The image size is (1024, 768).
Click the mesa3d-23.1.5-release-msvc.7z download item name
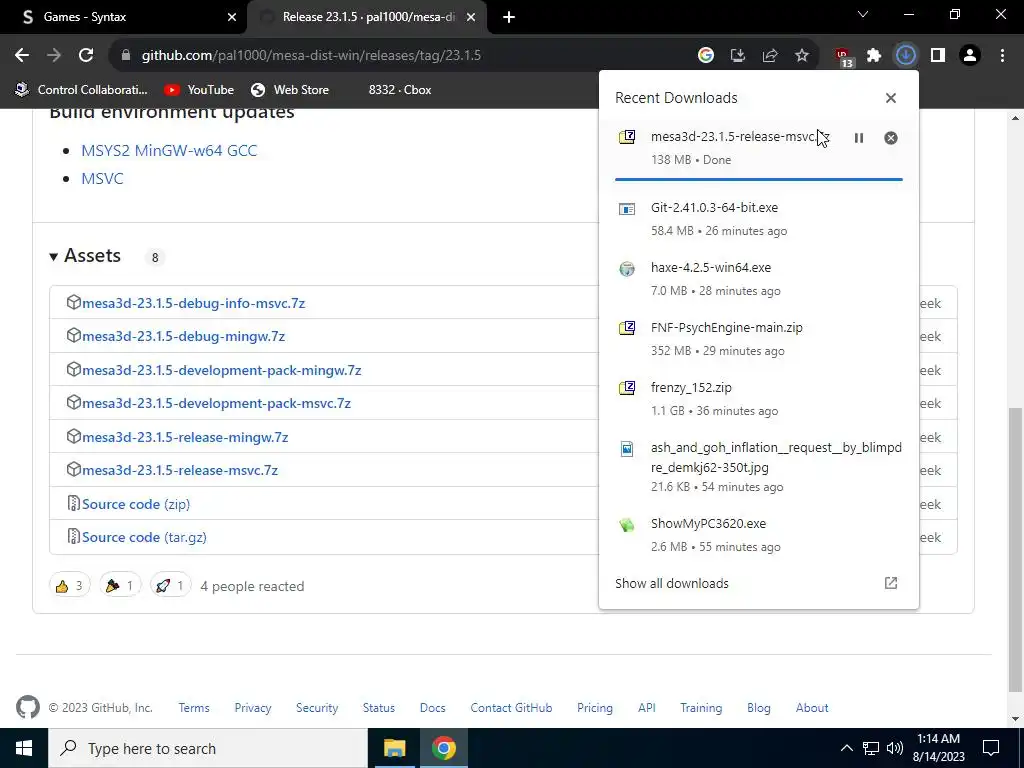click(x=740, y=136)
